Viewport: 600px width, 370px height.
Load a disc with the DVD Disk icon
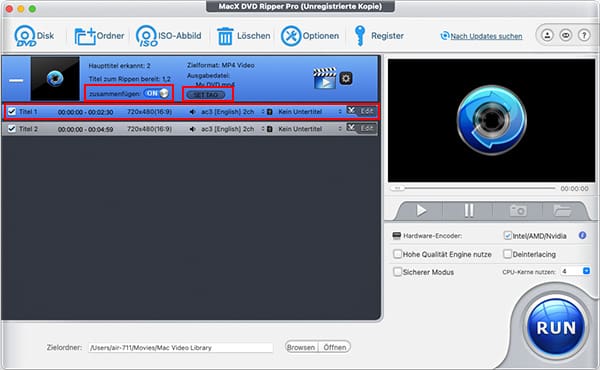tap(25, 36)
